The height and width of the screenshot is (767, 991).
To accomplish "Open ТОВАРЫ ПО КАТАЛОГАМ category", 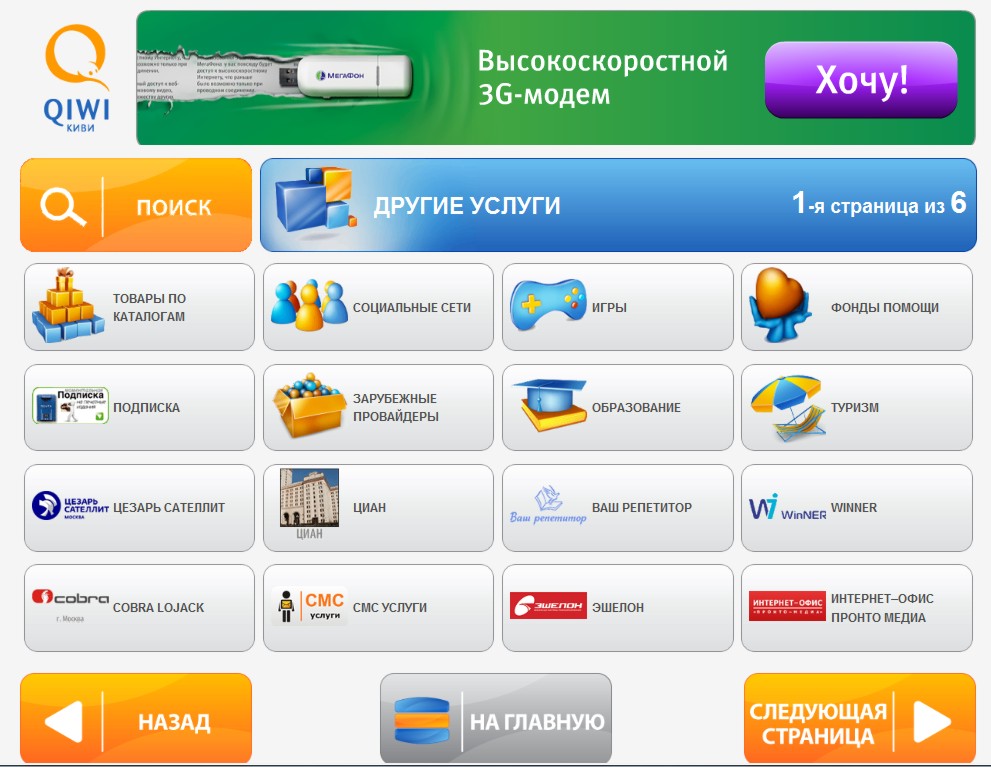I will (149, 307).
